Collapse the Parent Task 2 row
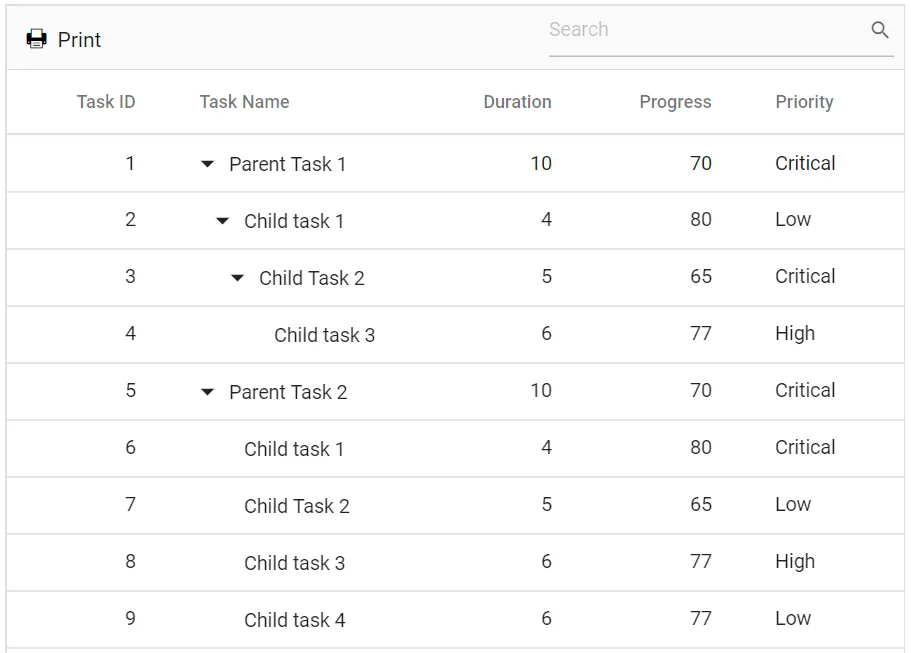Viewport: 911px width, 653px height. tap(207, 391)
